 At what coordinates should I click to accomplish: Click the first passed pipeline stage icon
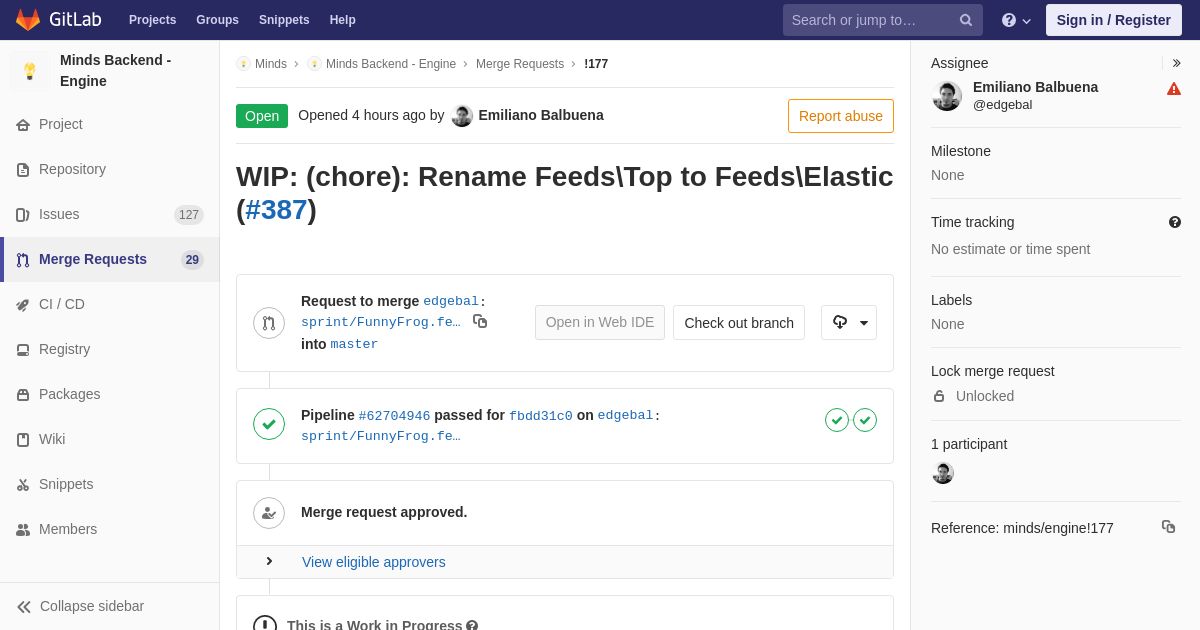point(837,420)
